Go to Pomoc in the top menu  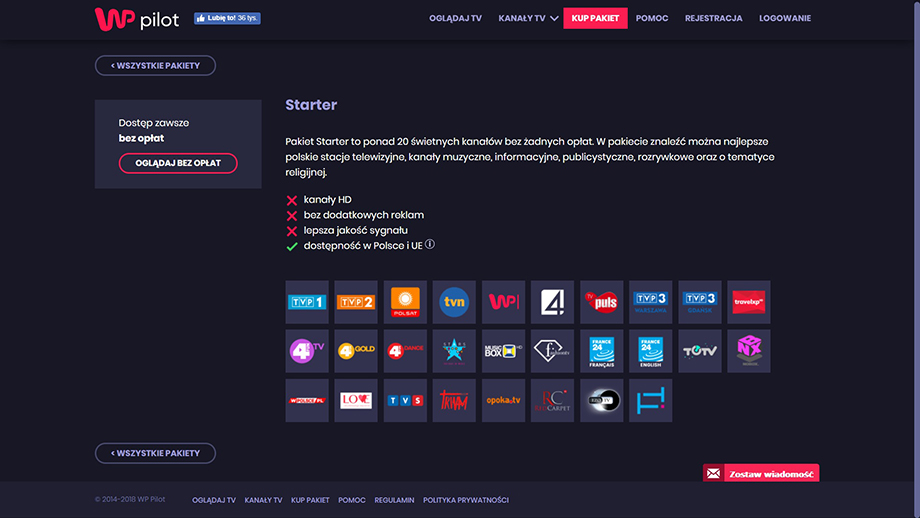pos(652,18)
